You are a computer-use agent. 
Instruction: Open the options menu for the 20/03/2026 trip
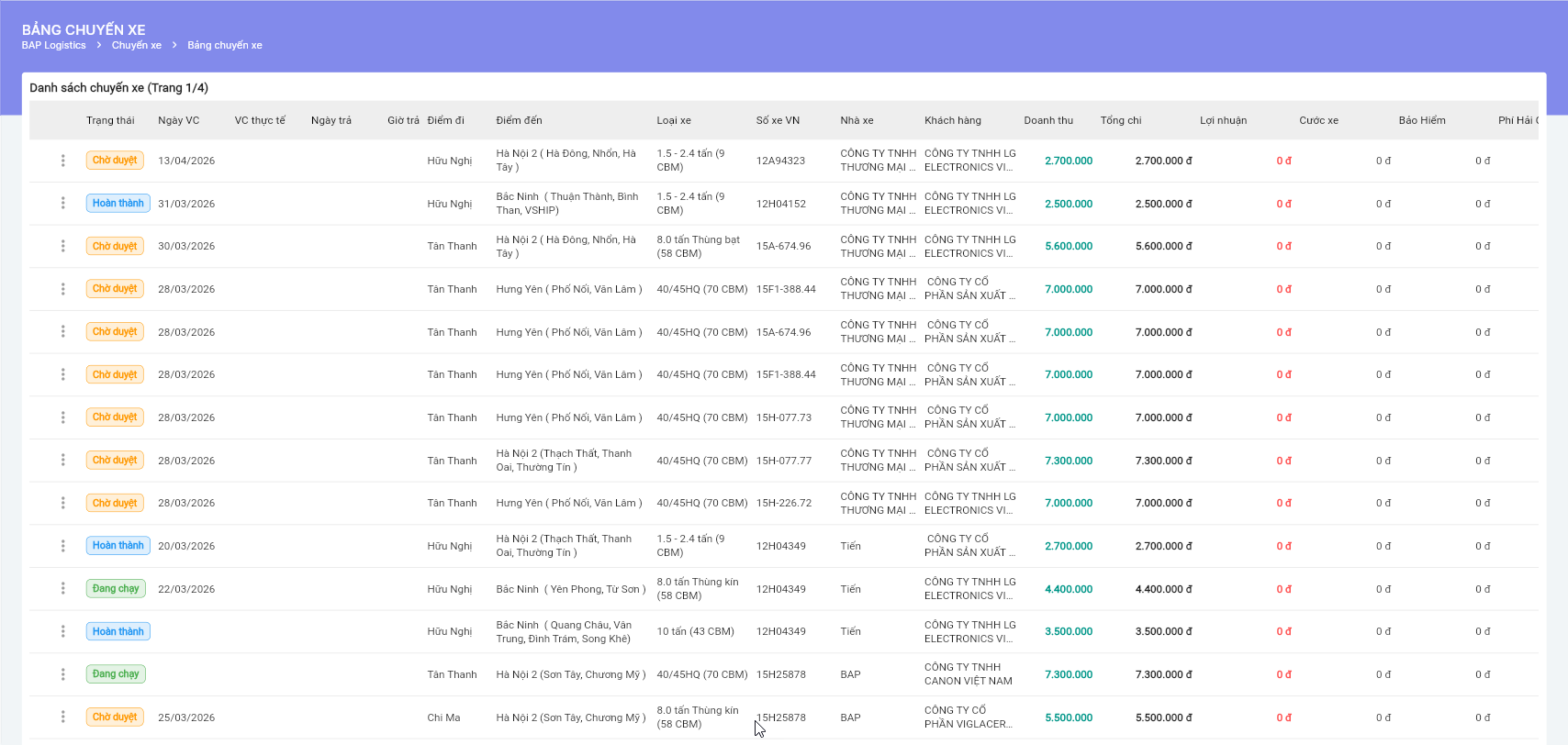pyautogui.click(x=62, y=546)
